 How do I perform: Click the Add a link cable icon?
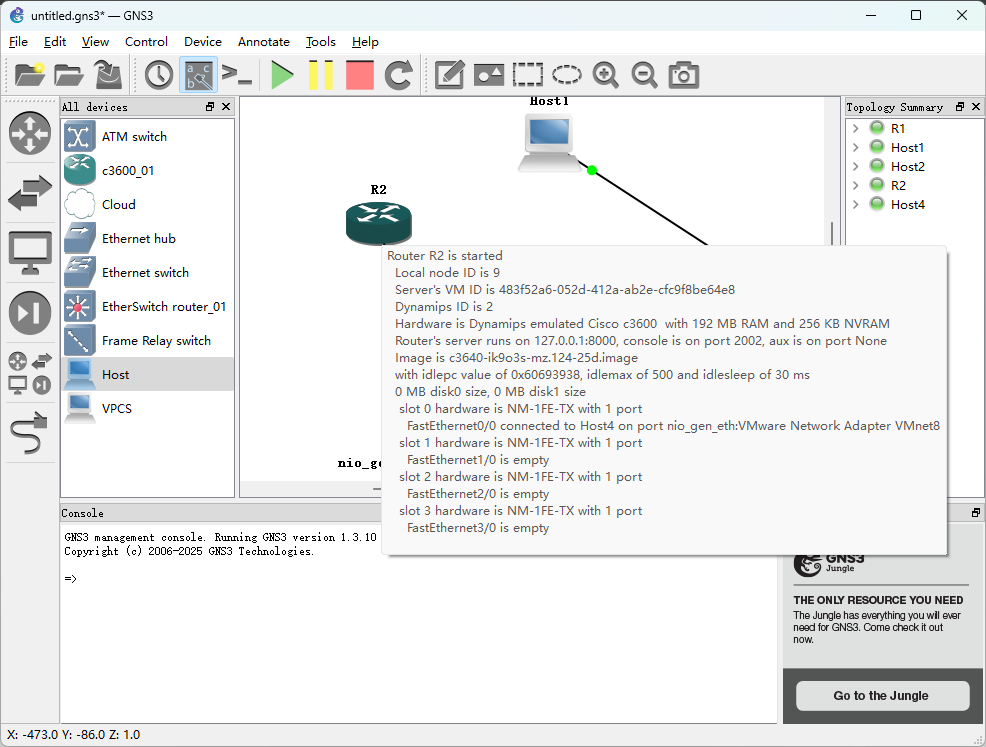click(30, 433)
